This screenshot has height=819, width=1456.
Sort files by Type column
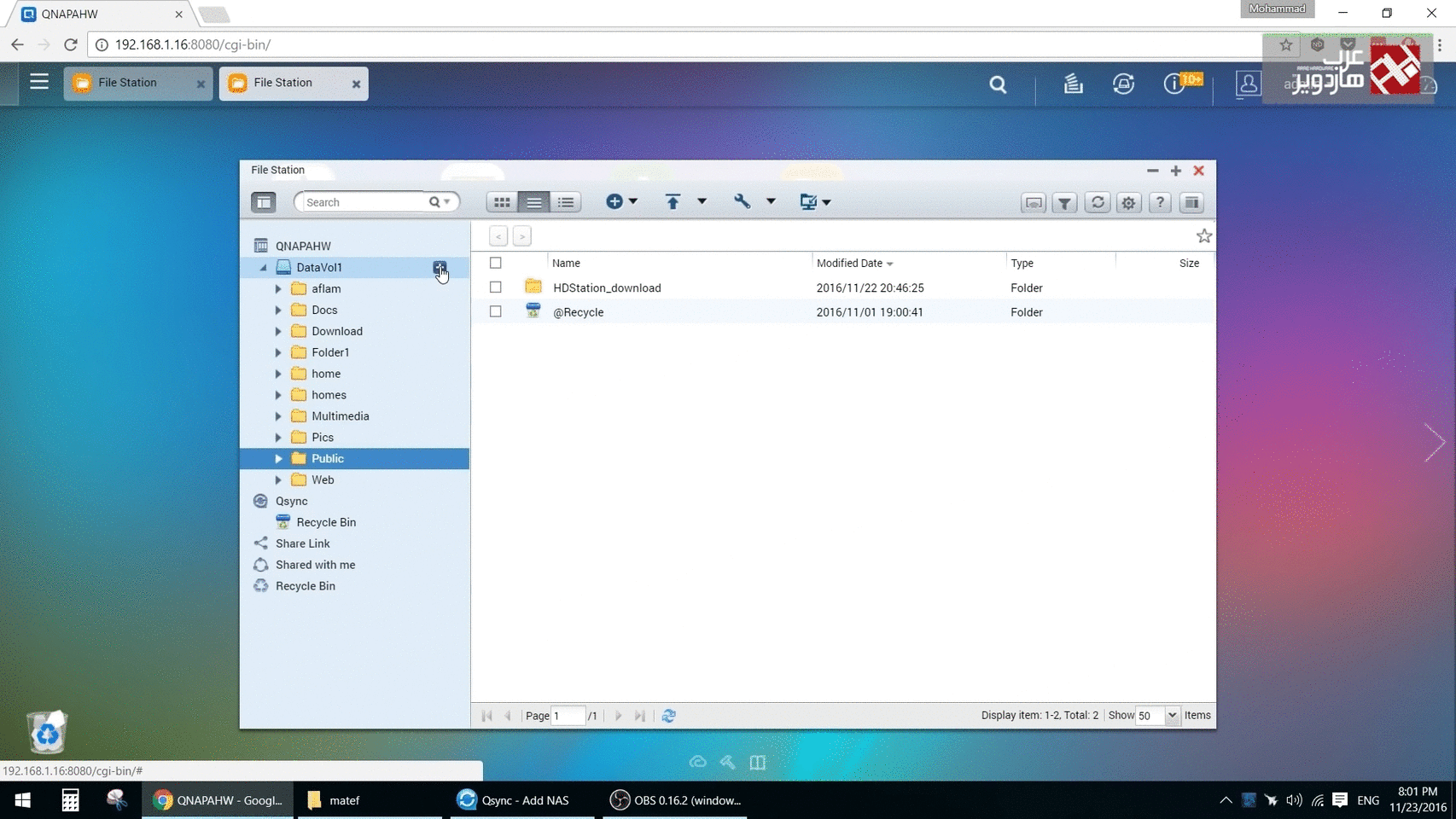(x=1022, y=264)
